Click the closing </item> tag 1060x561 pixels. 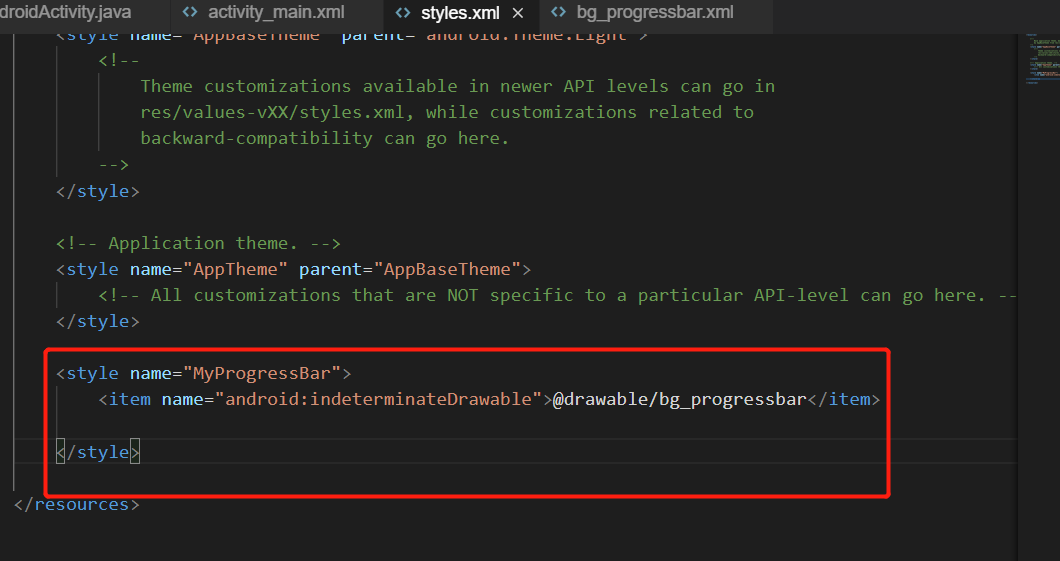(x=844, y=399)
